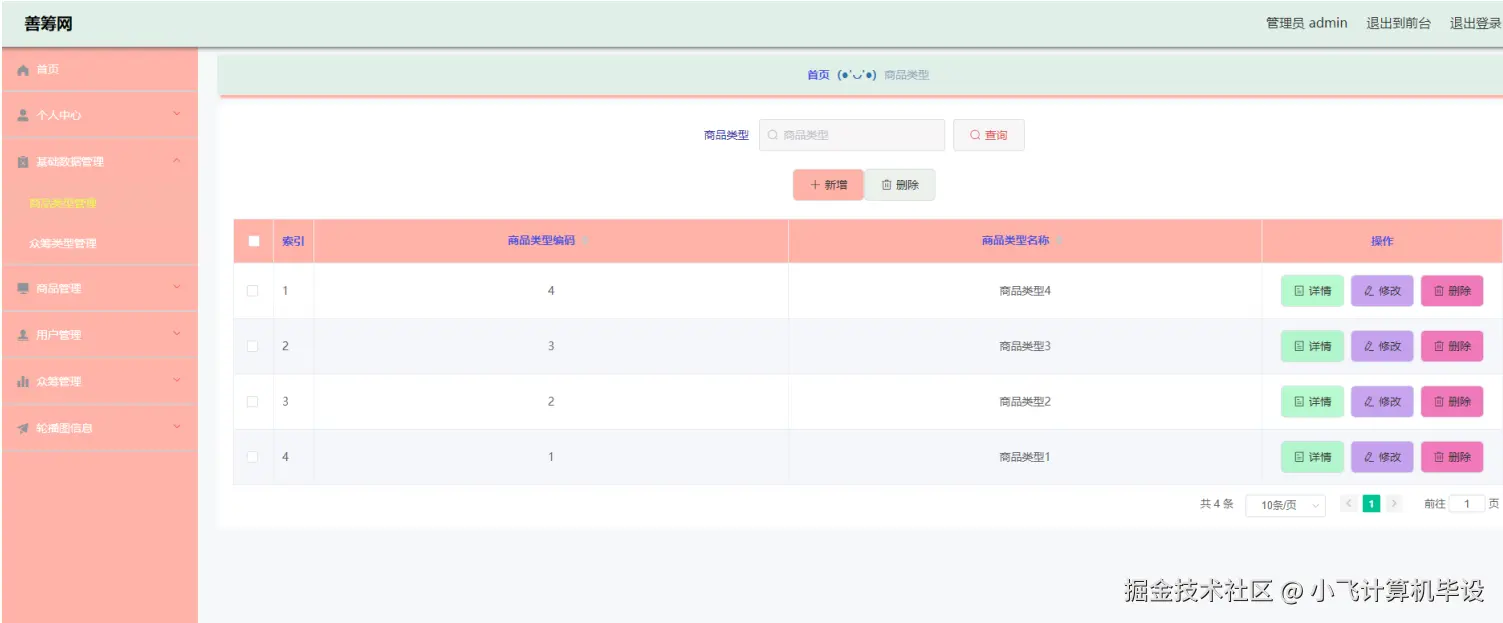Click sort arrows on 商品类型编码 column header
Viewport: 1503px width, 623px height.
coord(586,241)
